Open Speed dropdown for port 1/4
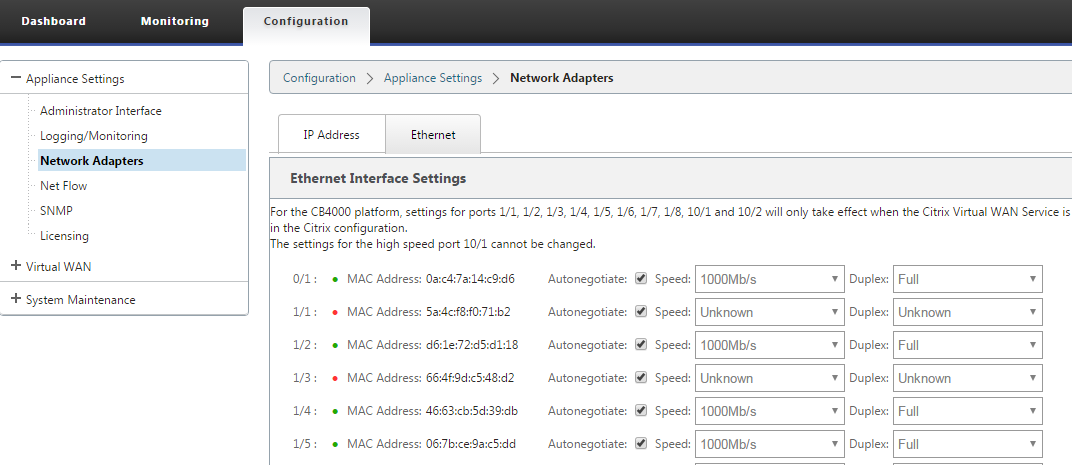The image size is (1072, 465). tap(770, 411)
